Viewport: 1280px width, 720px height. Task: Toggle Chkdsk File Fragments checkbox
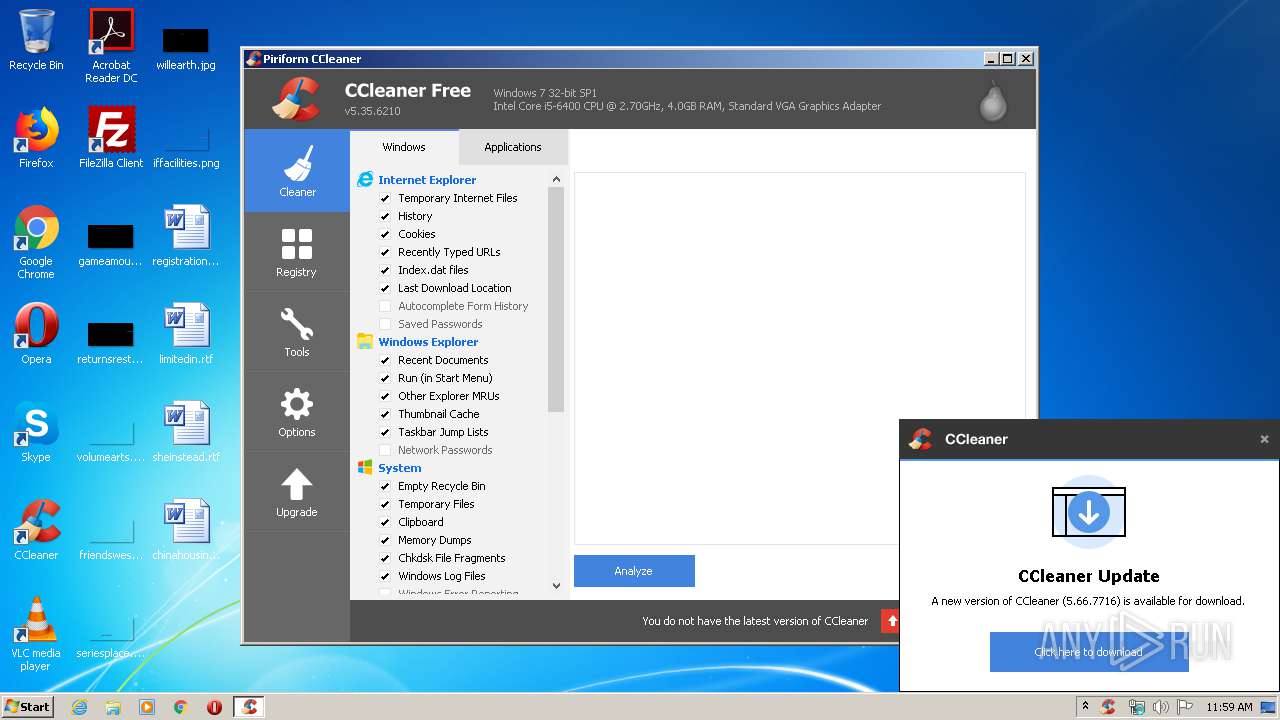[385, 558]
